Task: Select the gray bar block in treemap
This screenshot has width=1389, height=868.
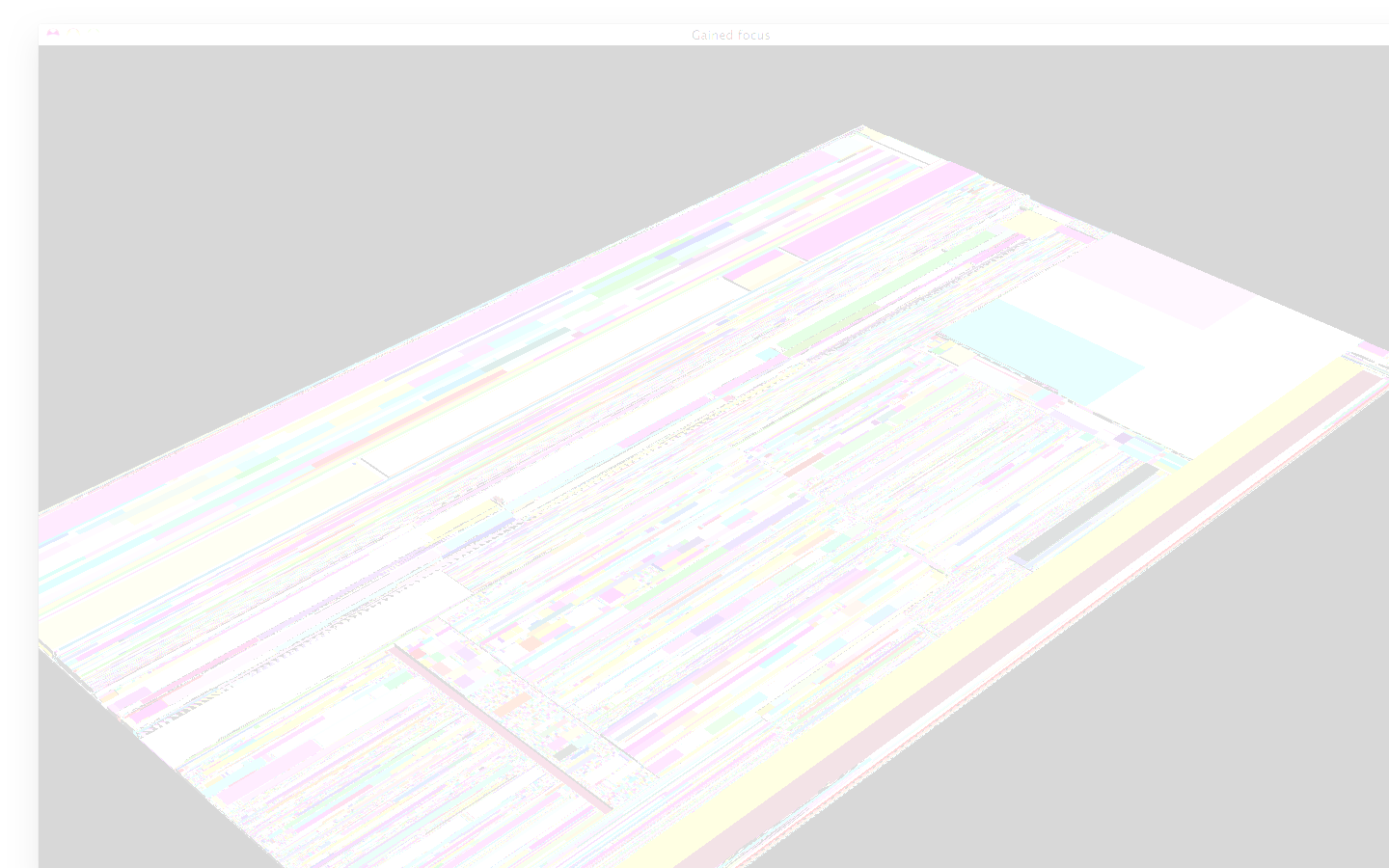Action: point(1085,514)
